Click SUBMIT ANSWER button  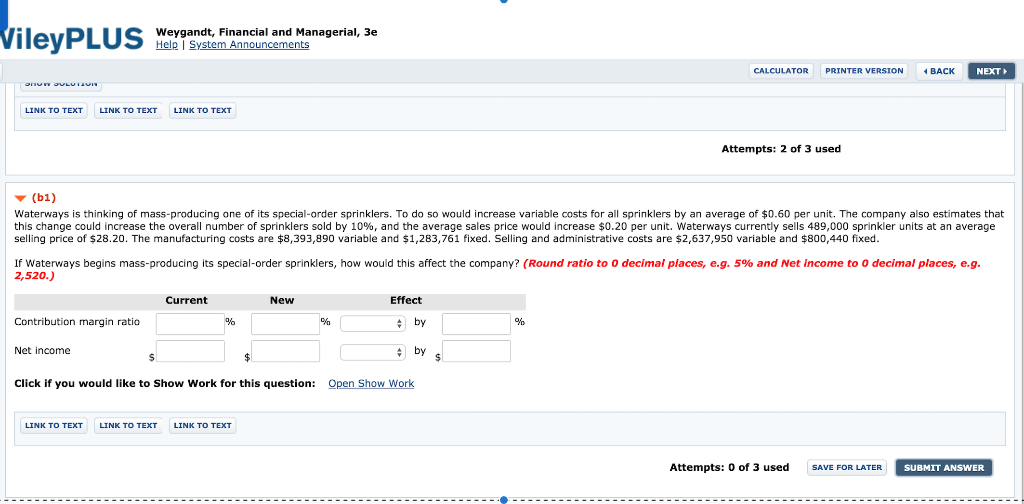944,467
